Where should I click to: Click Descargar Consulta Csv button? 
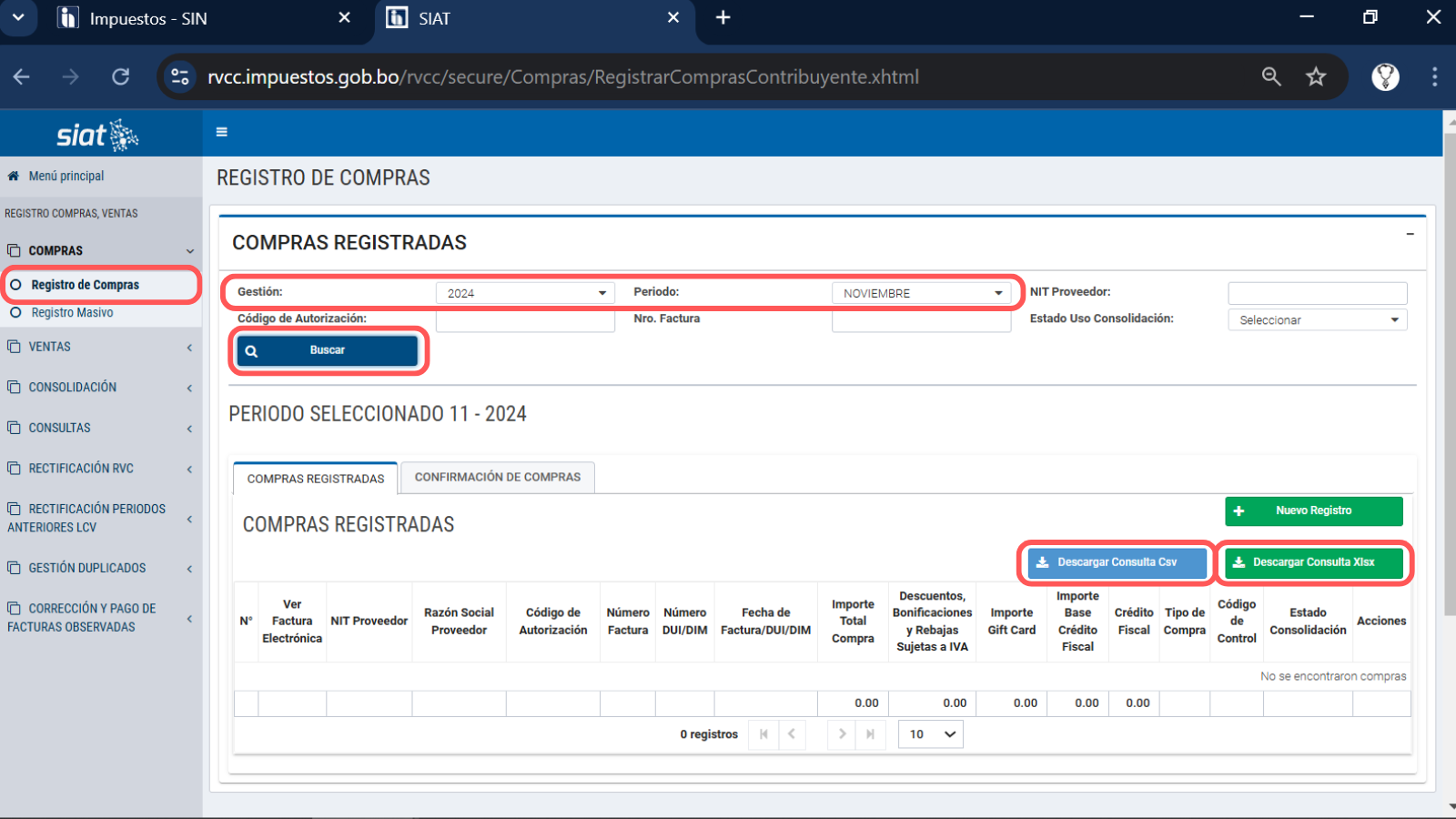pyautogui.click(x=1117, y=562)
